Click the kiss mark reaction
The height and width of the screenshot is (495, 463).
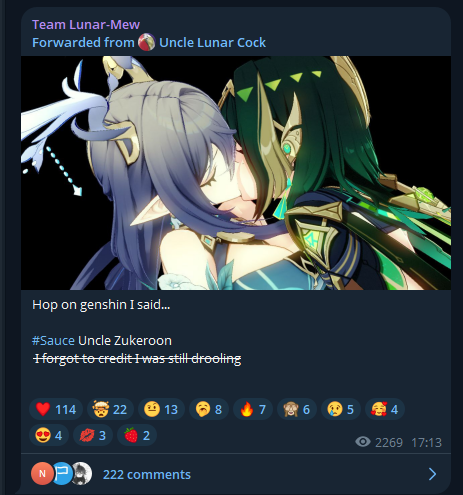(93, 435)
